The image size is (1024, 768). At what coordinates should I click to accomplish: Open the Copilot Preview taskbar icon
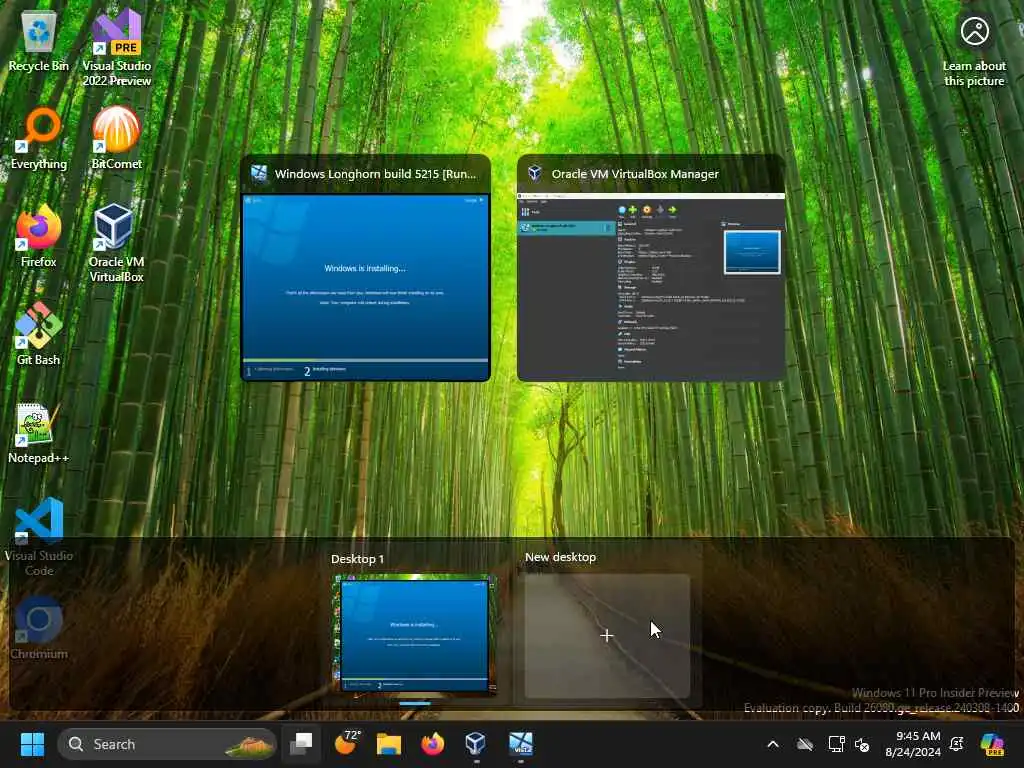tap(992, 744)
